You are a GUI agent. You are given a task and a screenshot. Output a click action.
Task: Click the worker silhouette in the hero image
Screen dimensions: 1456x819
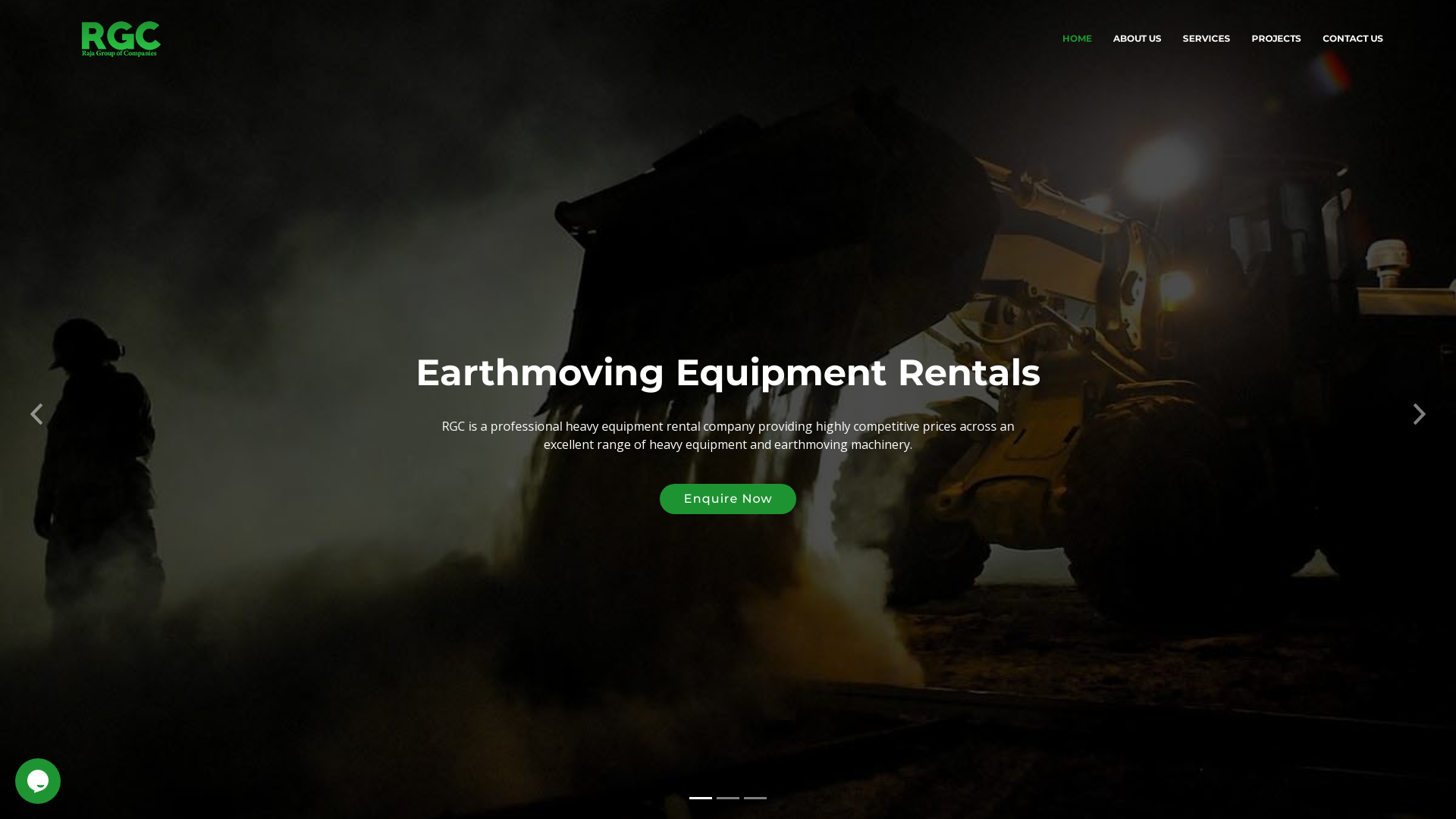click(99, 470)
